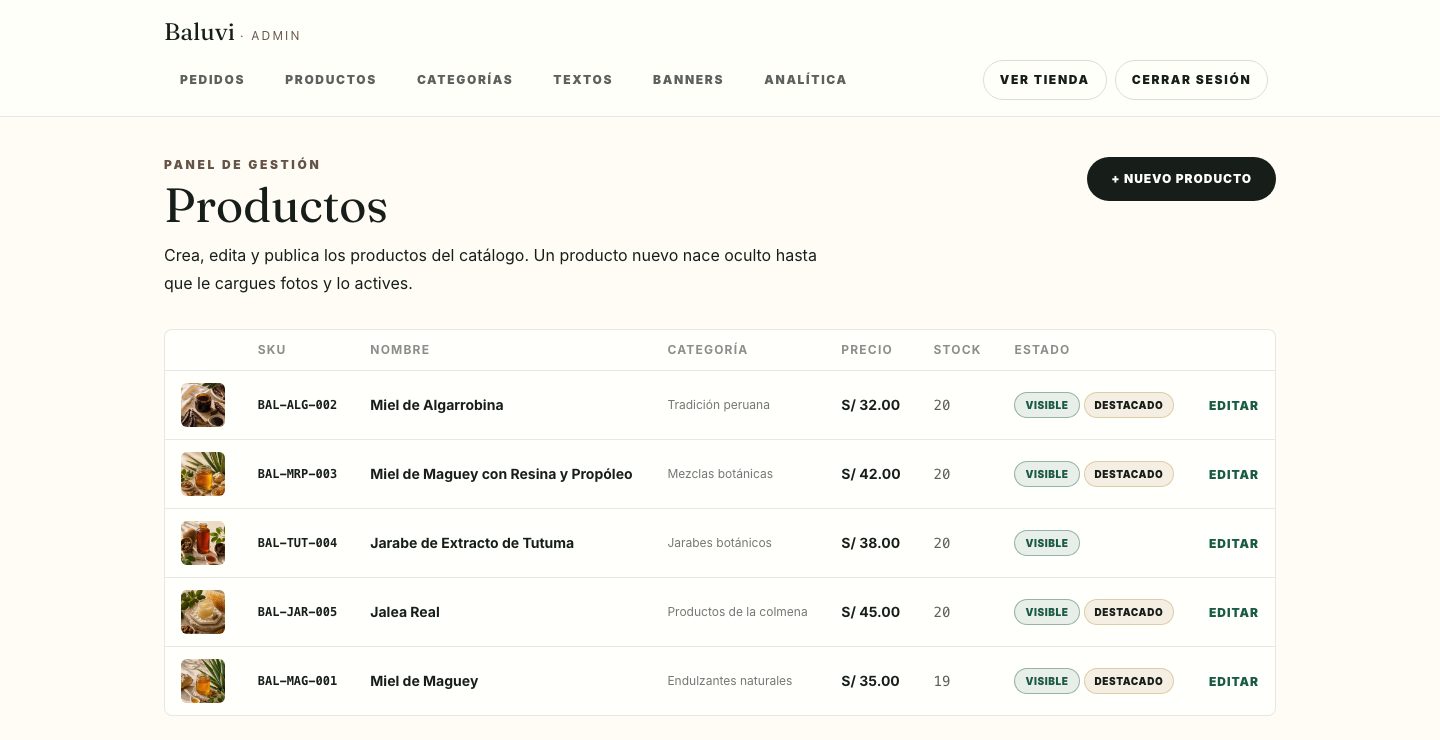Click the Ver Tienda button
Image resolution: width=1440 pixels, height=740 pixels.
(1044, 80)
